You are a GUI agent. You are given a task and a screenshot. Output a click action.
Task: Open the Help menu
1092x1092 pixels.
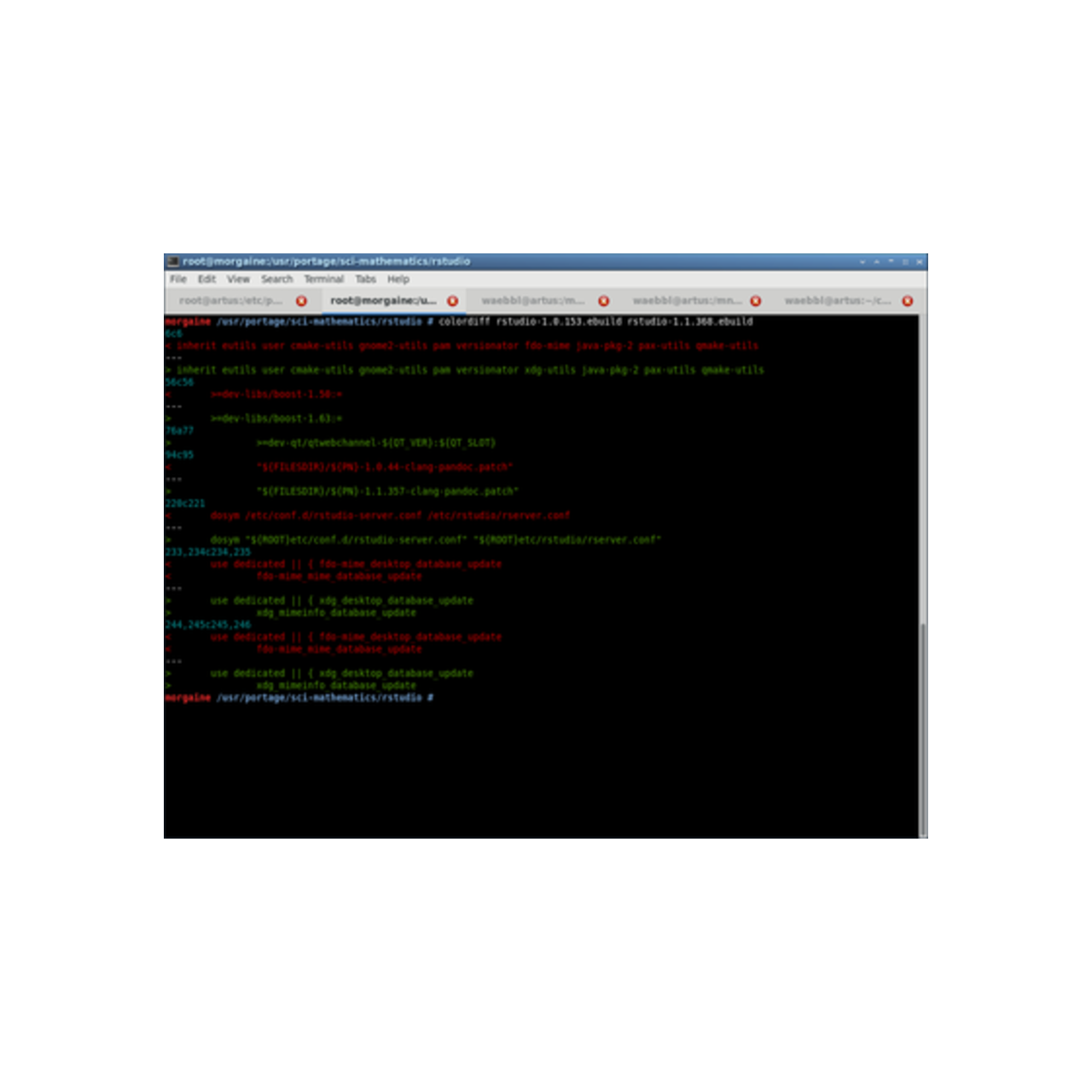coord(398,279)
